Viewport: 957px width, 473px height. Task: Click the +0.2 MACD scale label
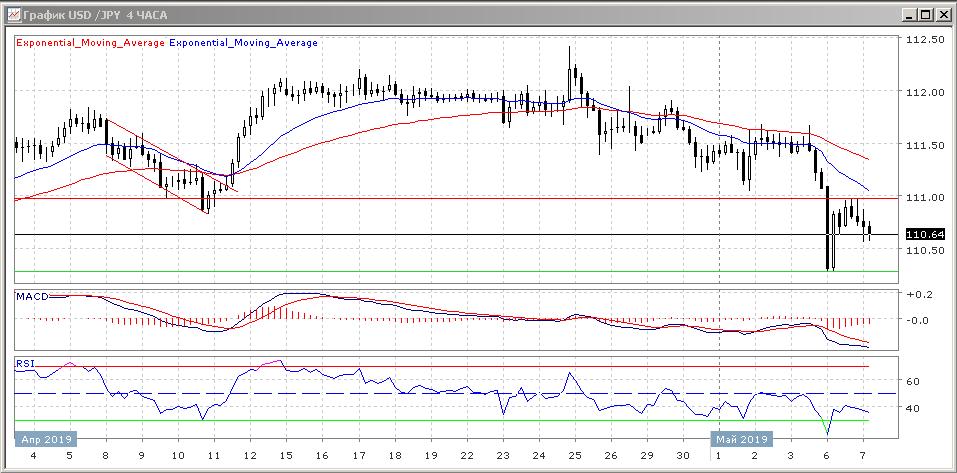(918, 295)
